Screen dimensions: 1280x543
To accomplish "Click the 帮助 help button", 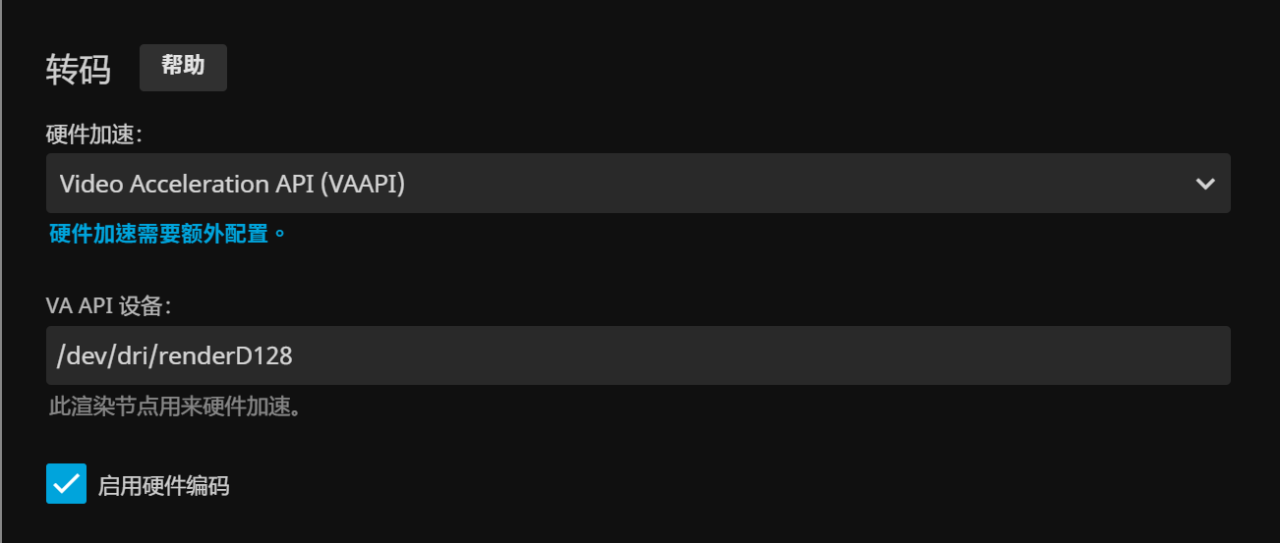I will point(183,67).
